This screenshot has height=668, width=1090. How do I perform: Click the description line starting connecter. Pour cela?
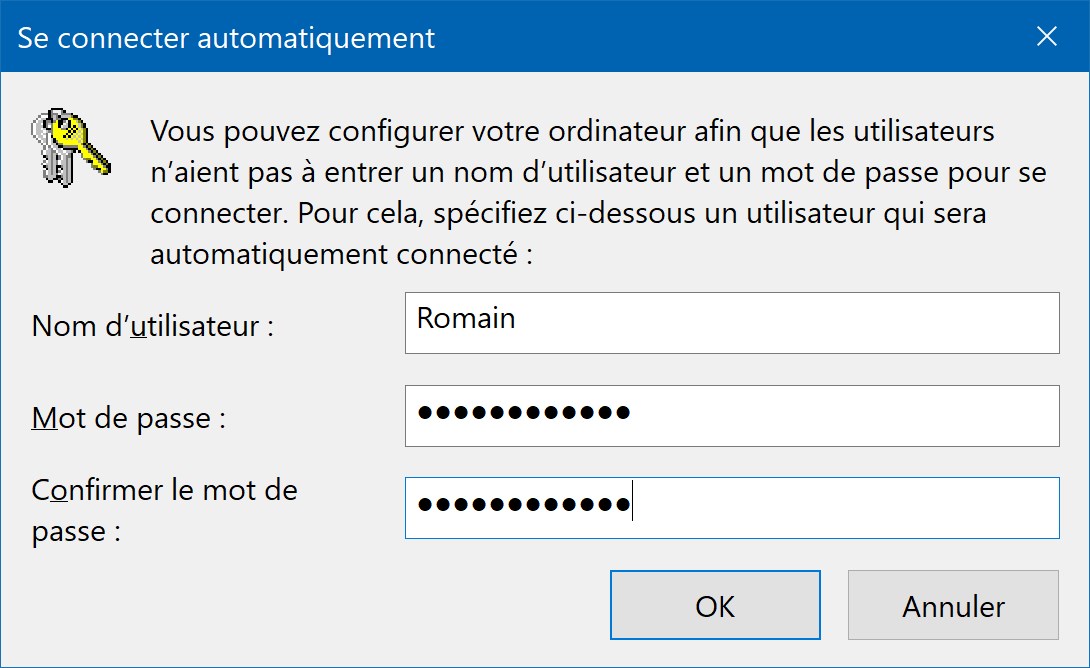coord(568,213)
